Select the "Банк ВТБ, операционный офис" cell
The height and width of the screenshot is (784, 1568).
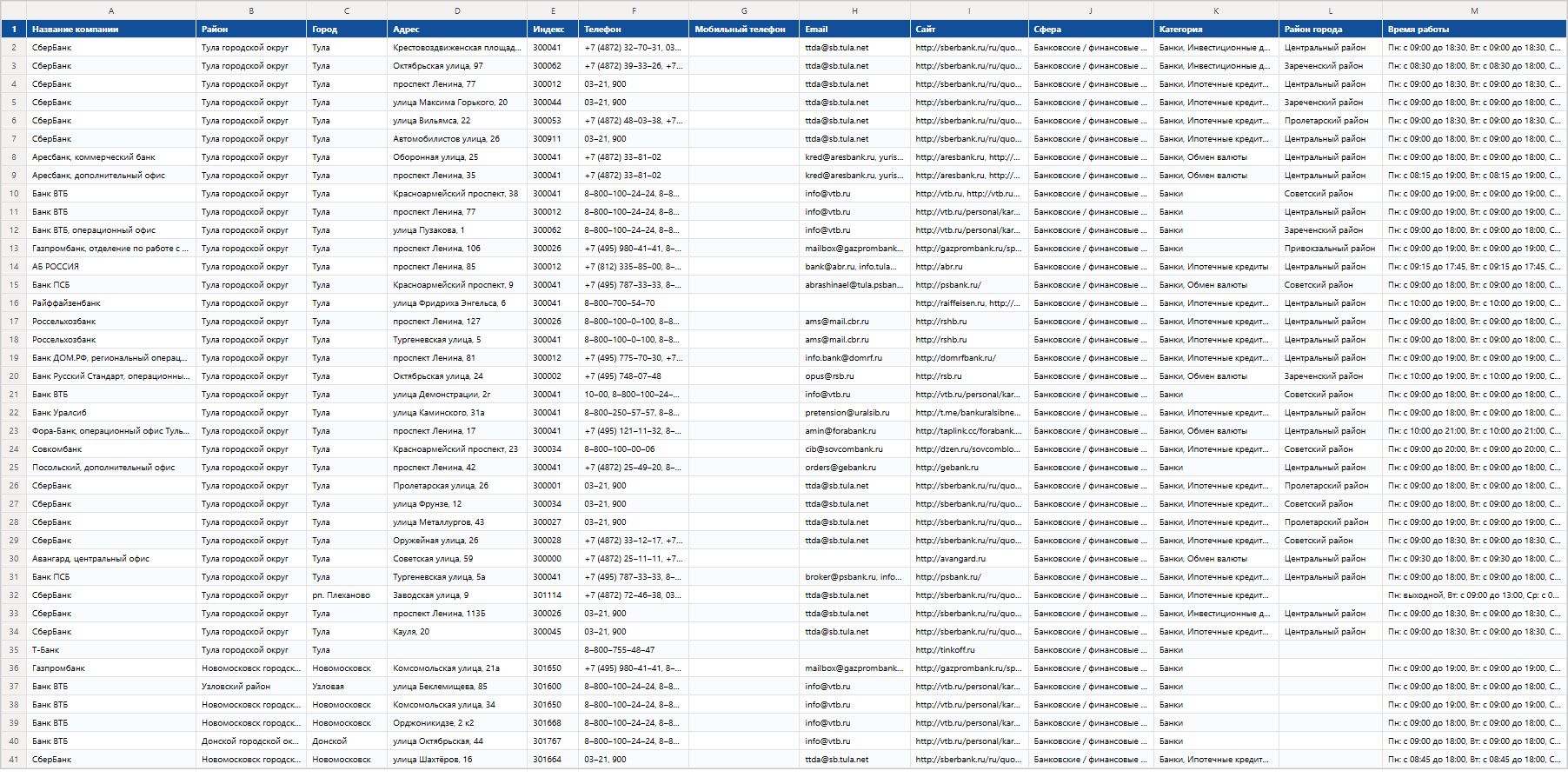[x=111, y=230]
